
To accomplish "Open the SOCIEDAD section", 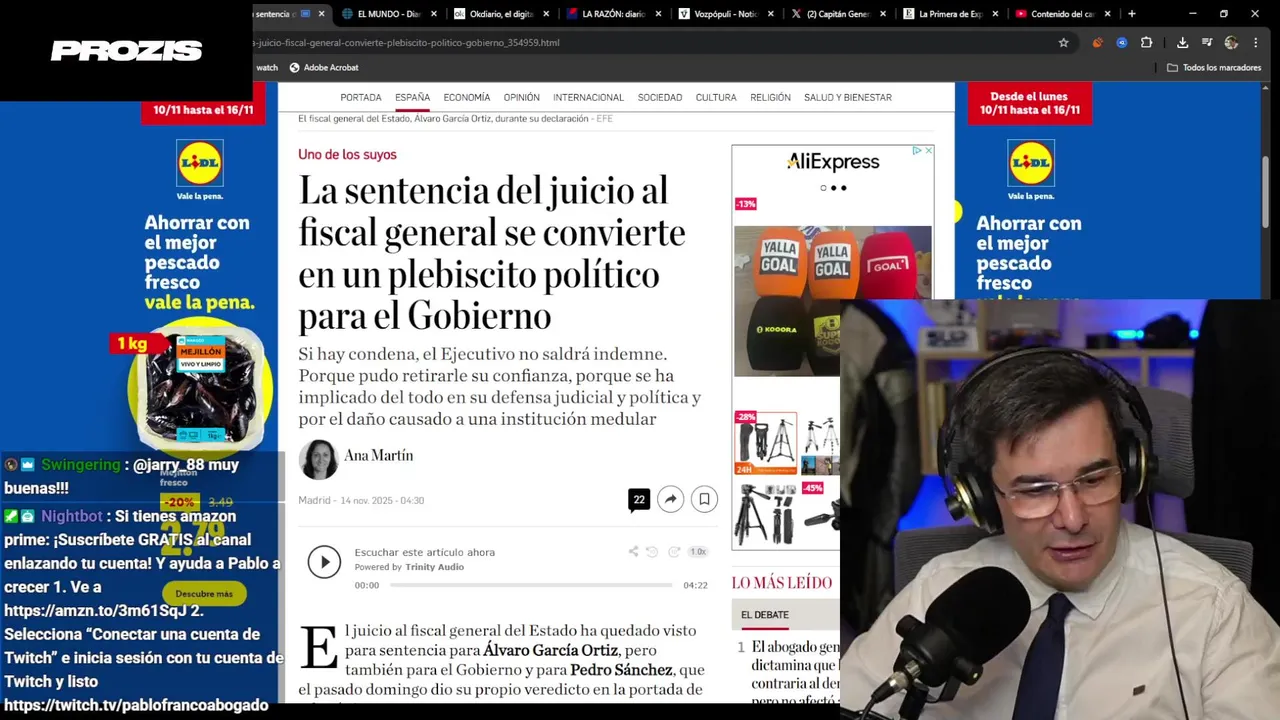I will (x=660, y=97).
